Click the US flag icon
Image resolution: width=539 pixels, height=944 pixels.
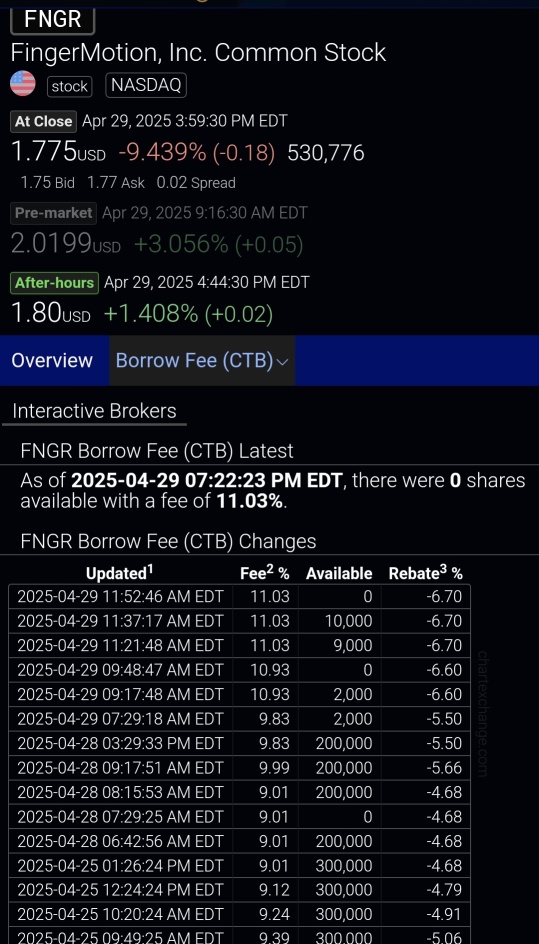[23, 84]
